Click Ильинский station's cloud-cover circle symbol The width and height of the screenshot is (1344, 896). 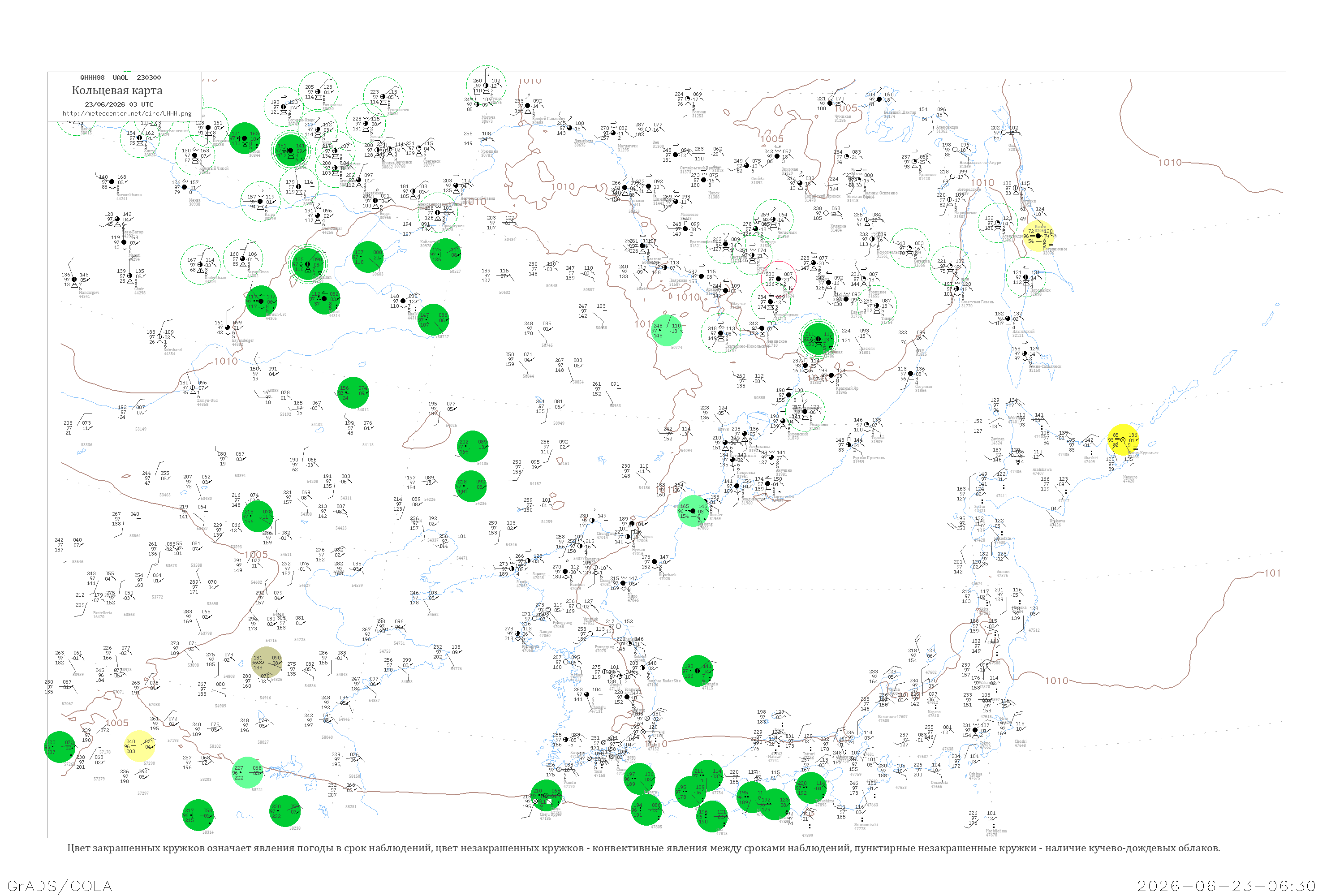click(1008, 318)
